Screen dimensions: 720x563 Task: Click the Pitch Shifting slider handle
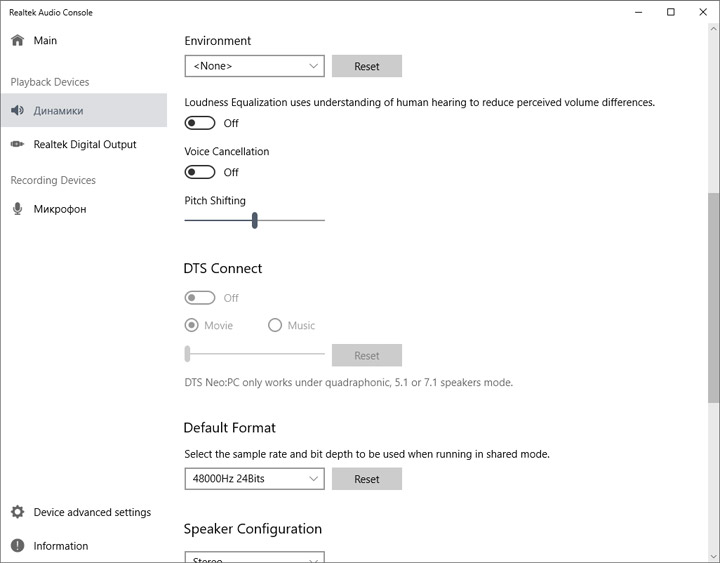coord(255,220)
